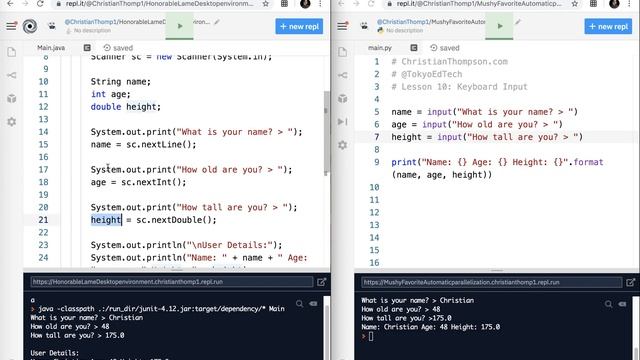Open the debugger icon in Python repl sidebar
Screen dimensions: 640x360
click(x=342, y=122)
